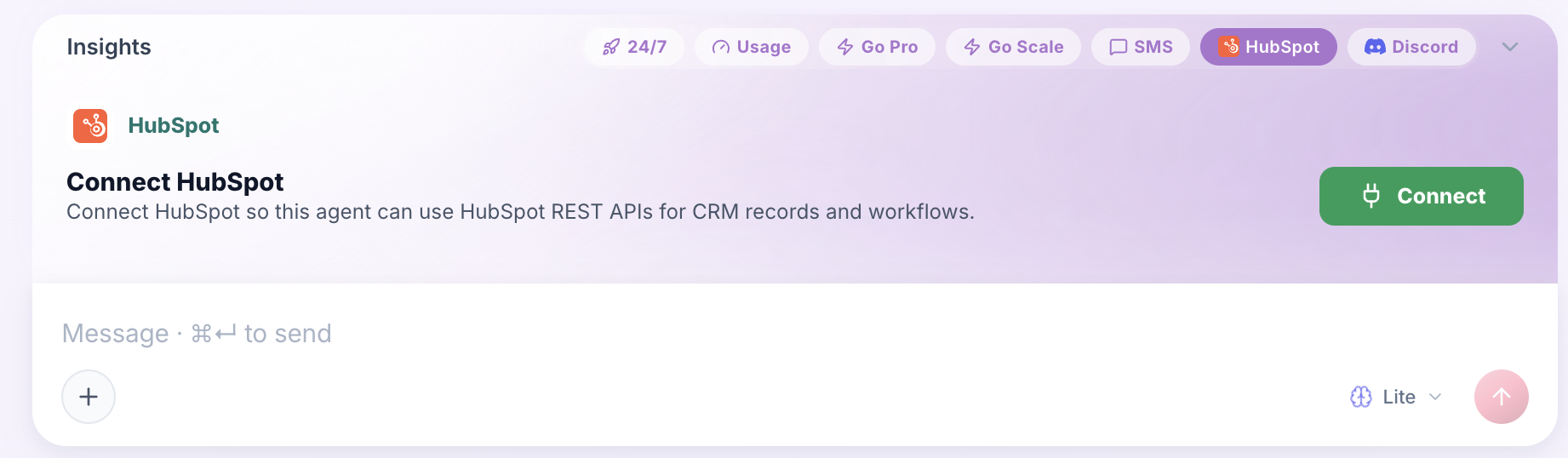Open the Lite model dropdown
The image size is (1568, 458).
pyautogui.click(x=1396, y=397)
